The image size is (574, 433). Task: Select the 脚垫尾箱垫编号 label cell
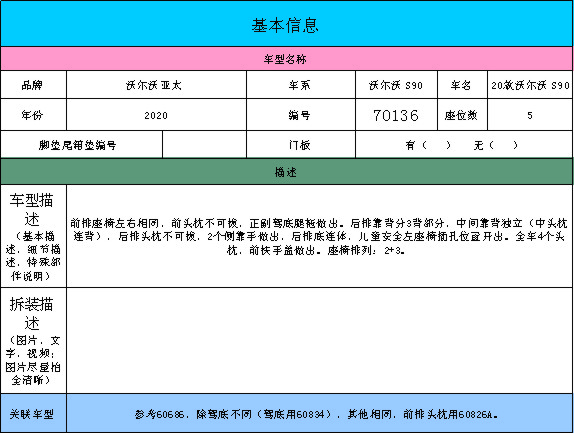click(x=81, y=145)
